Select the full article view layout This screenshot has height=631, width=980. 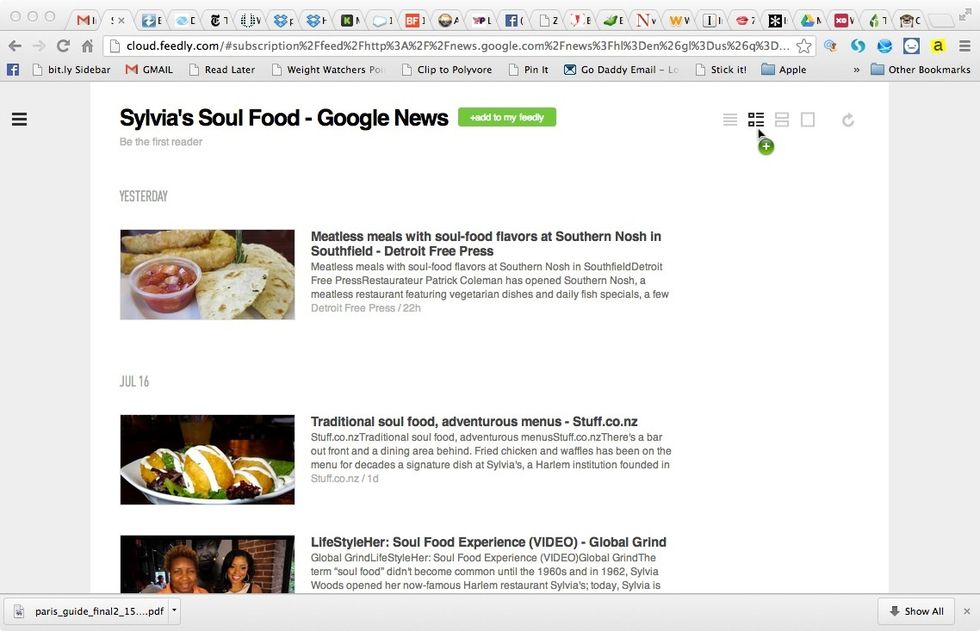point(808,119)
